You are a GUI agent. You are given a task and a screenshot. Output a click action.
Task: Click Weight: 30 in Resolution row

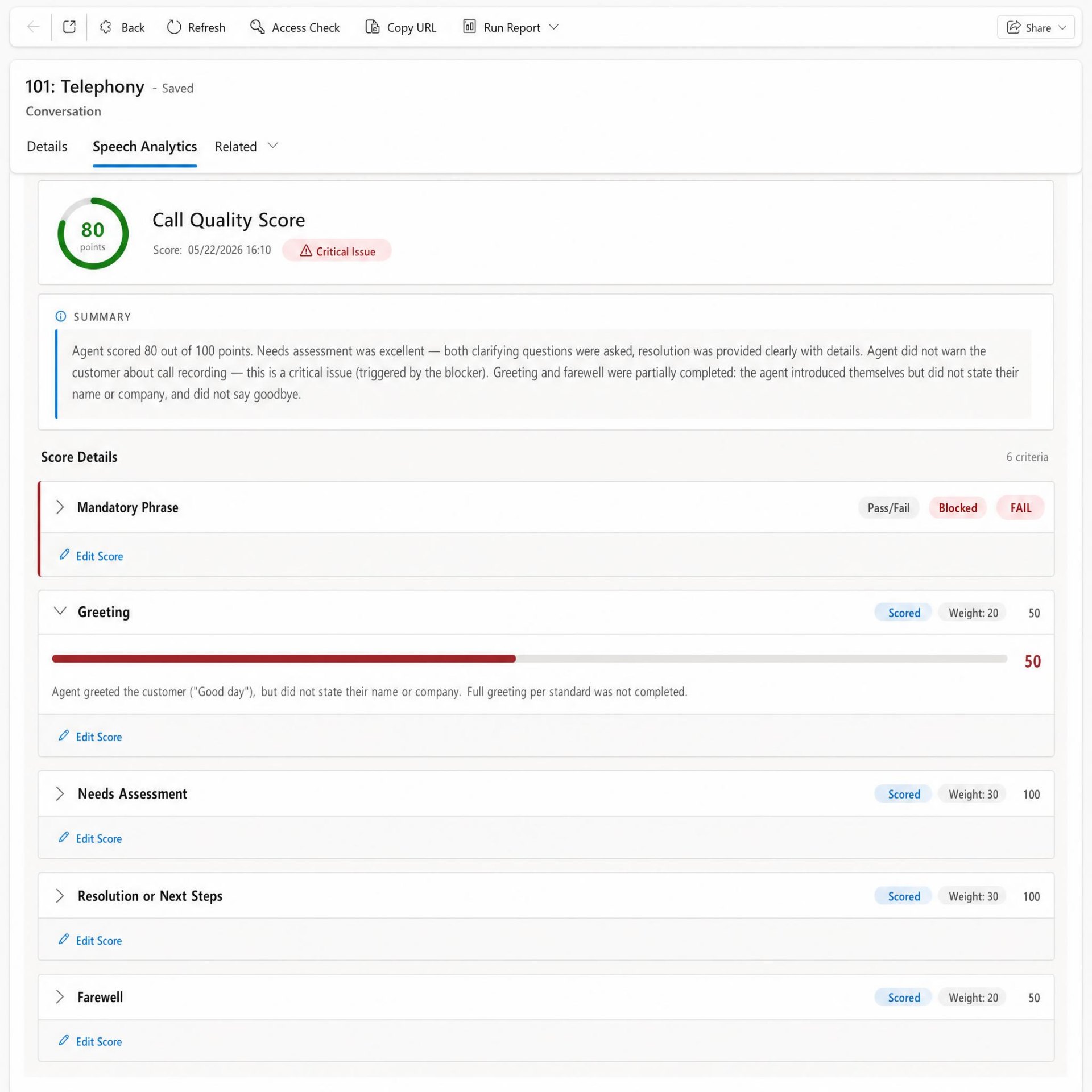[x=973, y=896]
